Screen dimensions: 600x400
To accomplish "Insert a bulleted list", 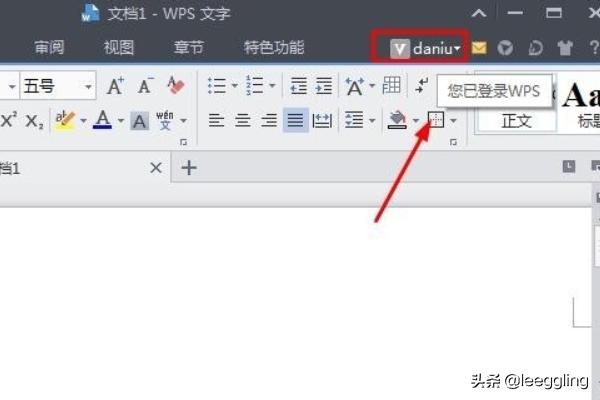I will (x=217, y=86).
